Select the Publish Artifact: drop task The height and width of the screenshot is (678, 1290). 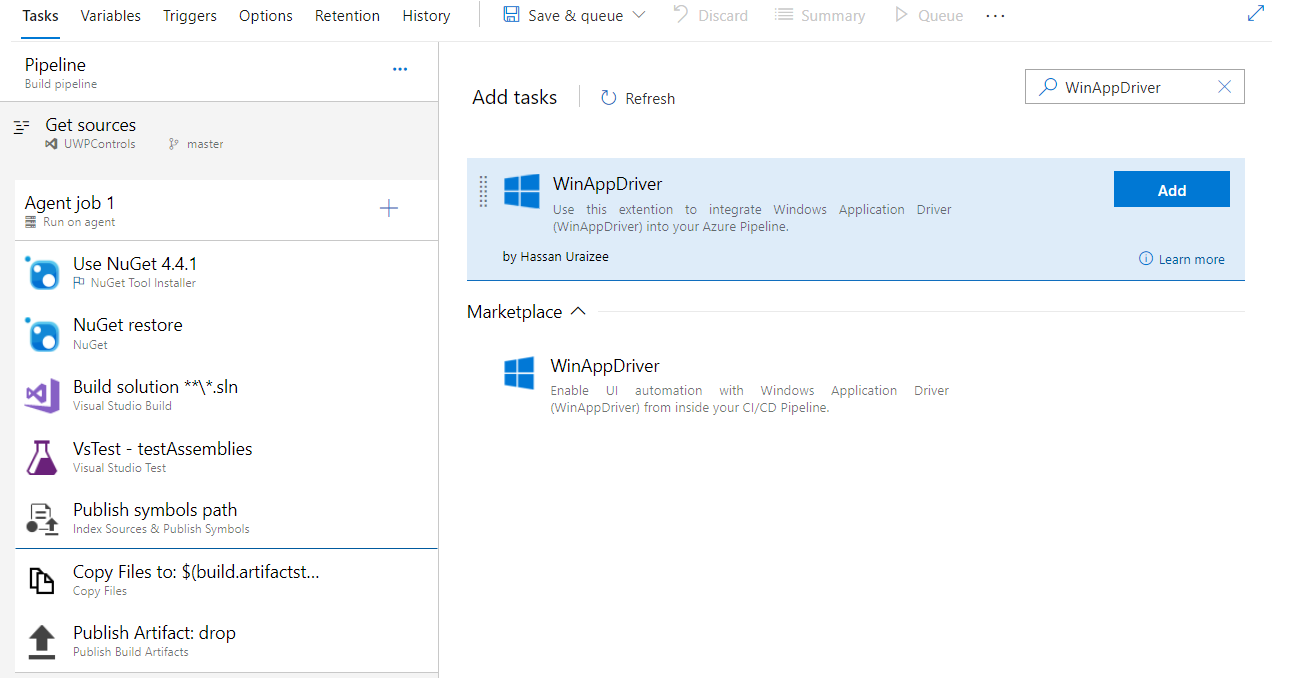click(x=227, y=641)
